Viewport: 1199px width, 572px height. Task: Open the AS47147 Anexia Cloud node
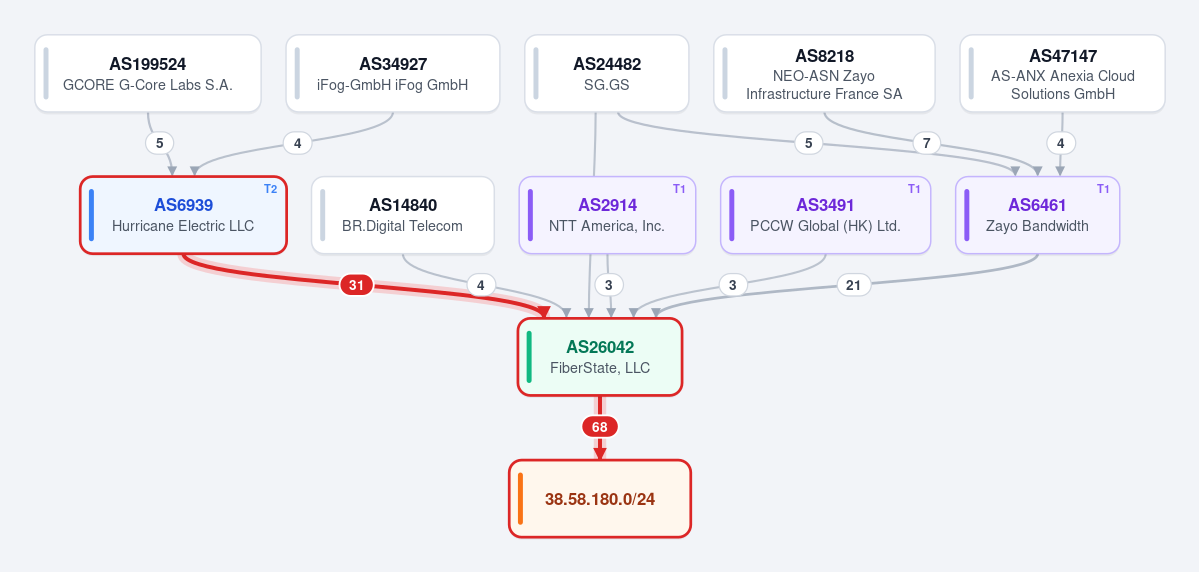click(x=1062, y=73)
